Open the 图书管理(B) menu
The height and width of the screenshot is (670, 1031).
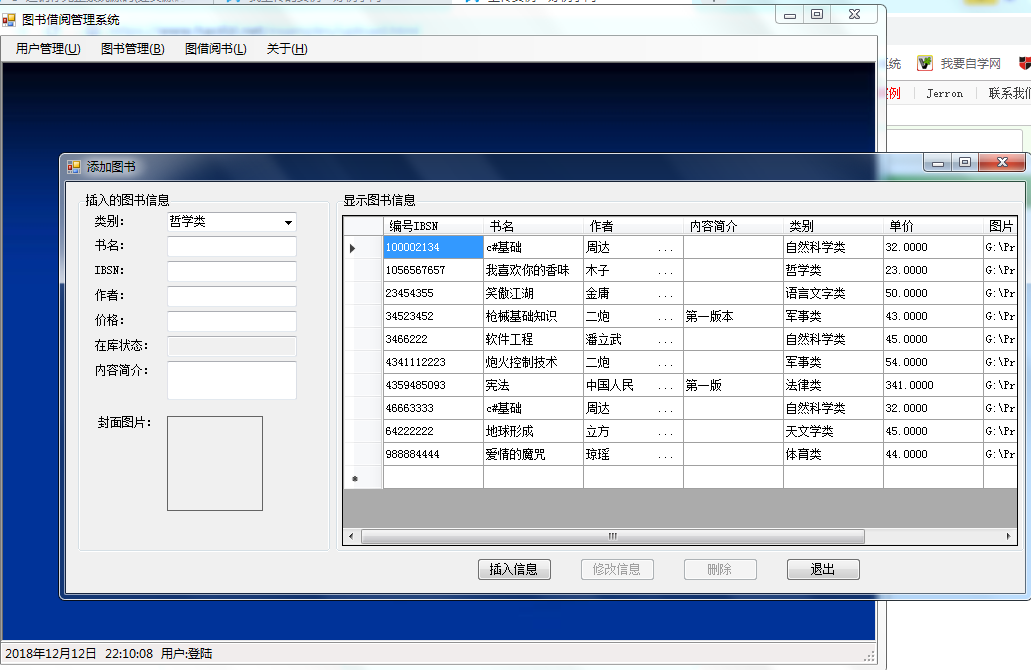click(x=132, y=49)
